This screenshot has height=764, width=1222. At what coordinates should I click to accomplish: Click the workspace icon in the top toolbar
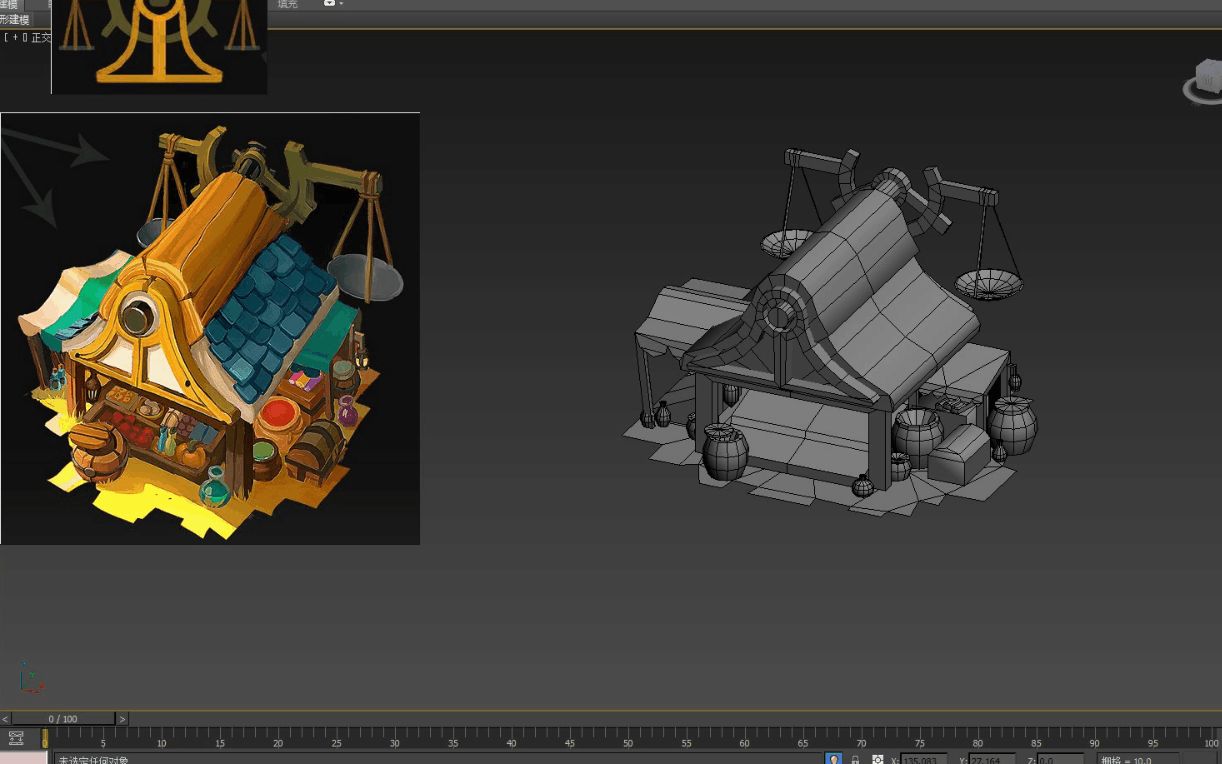pos(330,4)
